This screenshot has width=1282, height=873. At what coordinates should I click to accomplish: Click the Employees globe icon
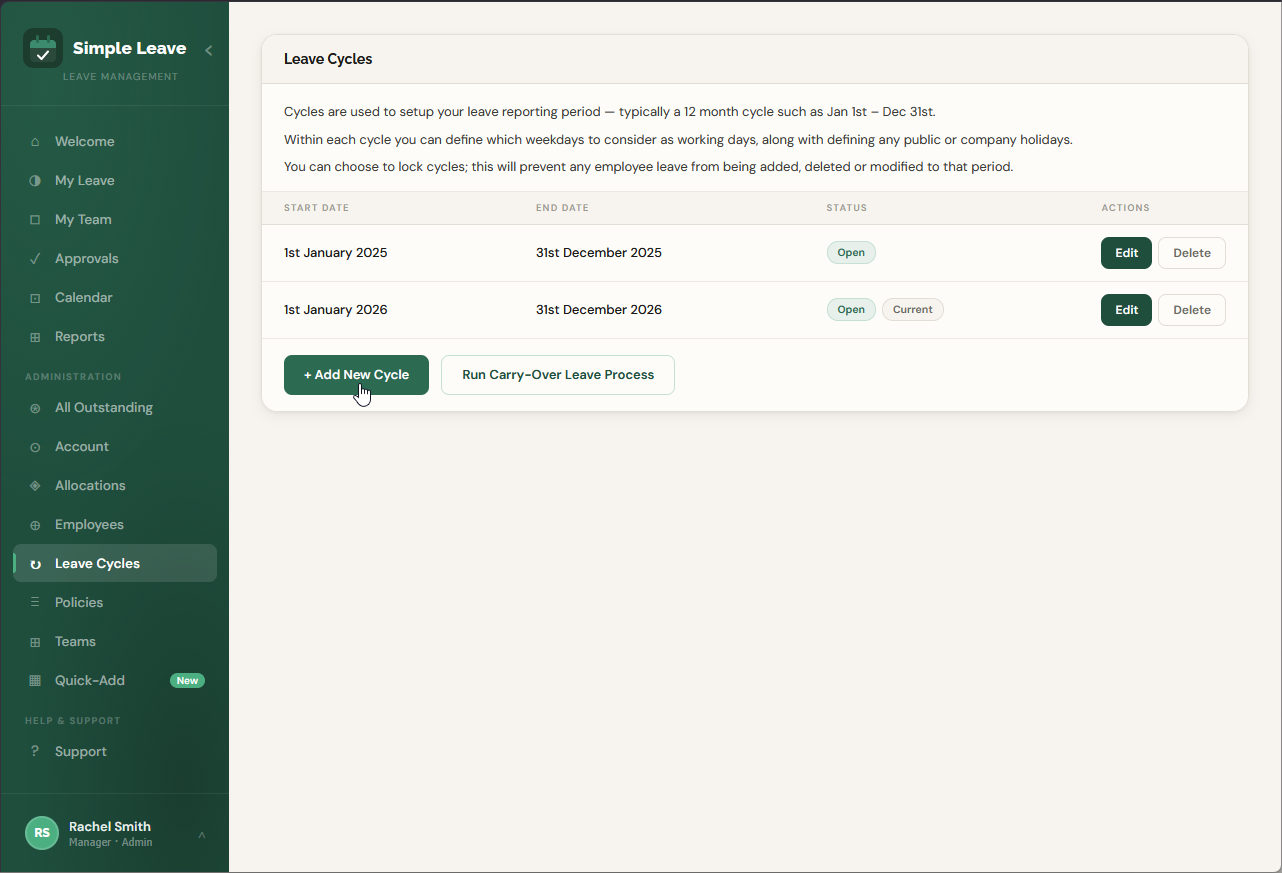[x=35, y=525]
